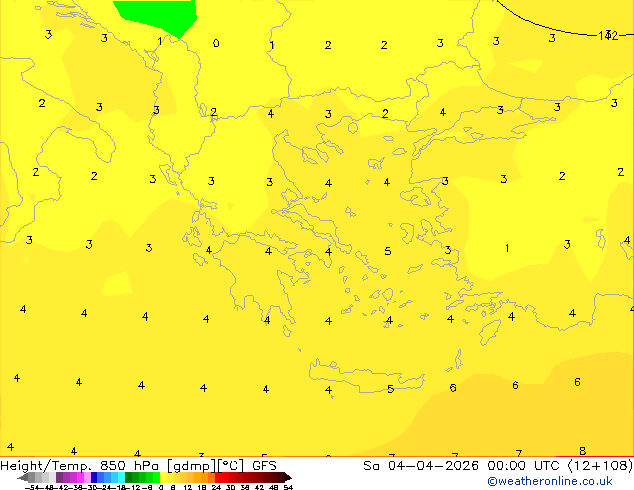Viewport: 634px width, 490px height.
Task: Click the 'Height/Temp. 850 hPa' title text
Action: [80, 466]
